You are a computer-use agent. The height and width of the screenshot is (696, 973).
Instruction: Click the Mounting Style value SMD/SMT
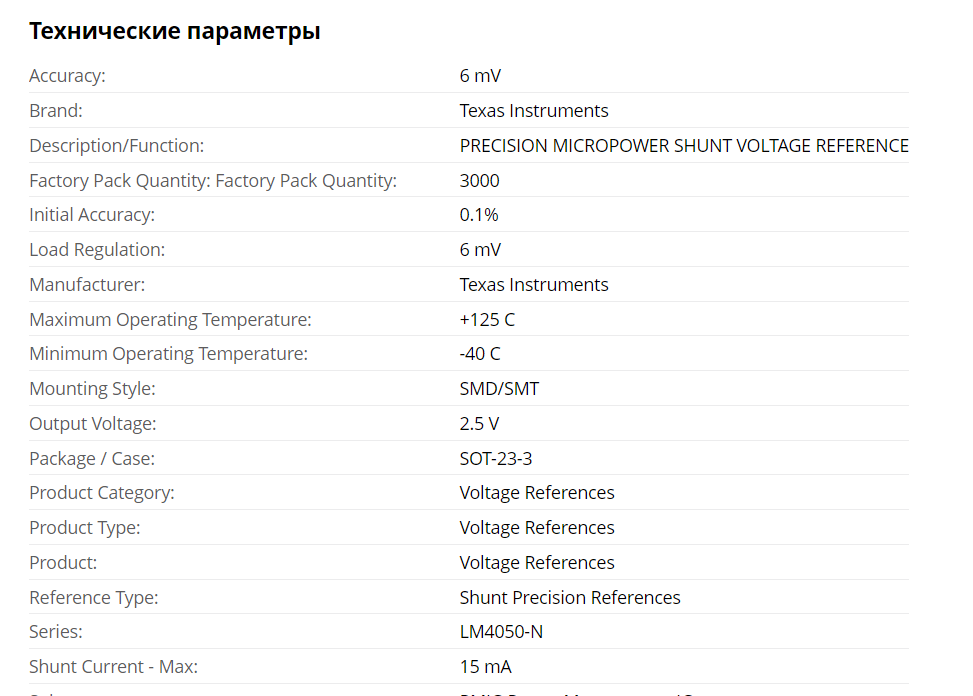coord(499,389)
